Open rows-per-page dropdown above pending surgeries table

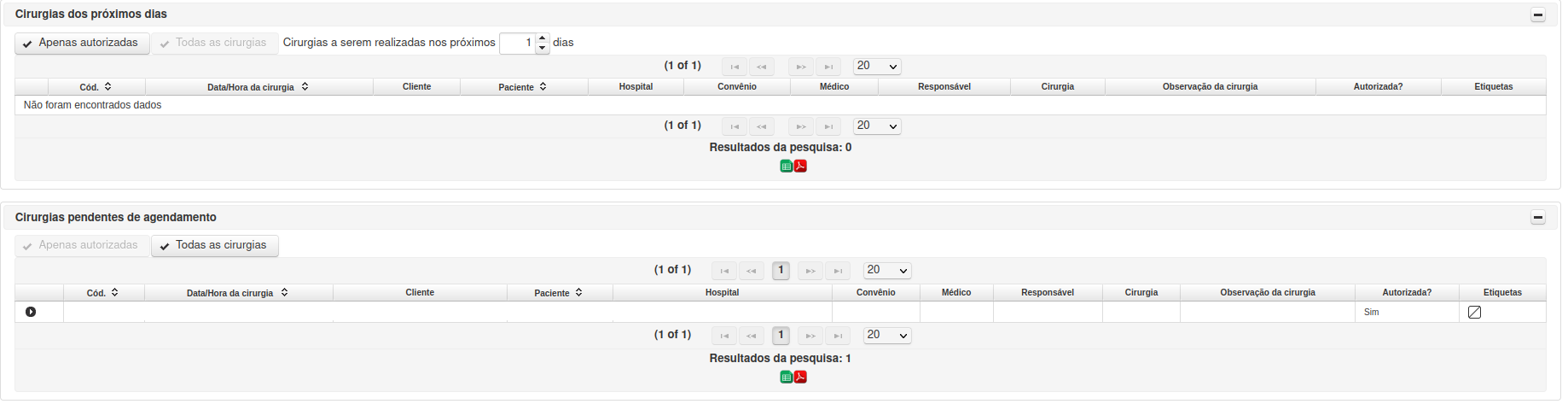pyautogui.click(x=887, y=270)
